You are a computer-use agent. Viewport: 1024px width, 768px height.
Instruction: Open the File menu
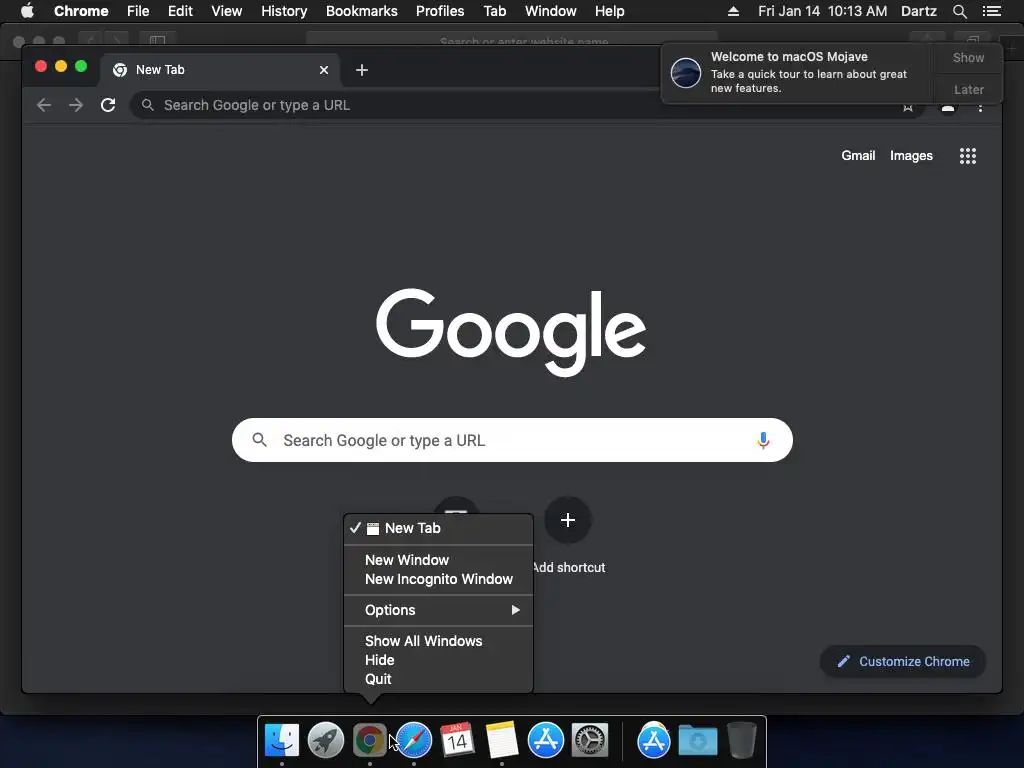coord(138,11)
